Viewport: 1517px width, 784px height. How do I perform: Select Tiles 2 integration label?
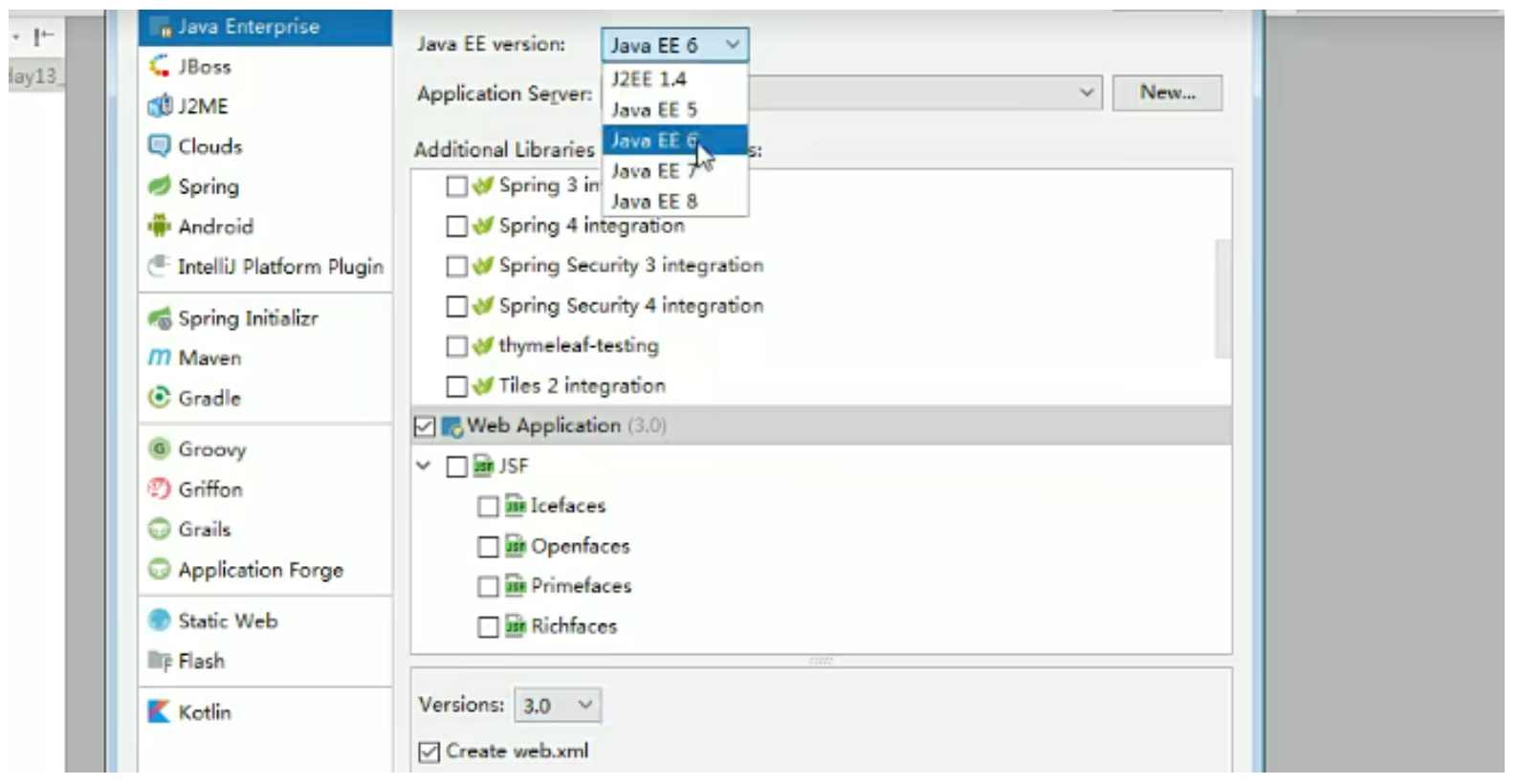(582, 386)
